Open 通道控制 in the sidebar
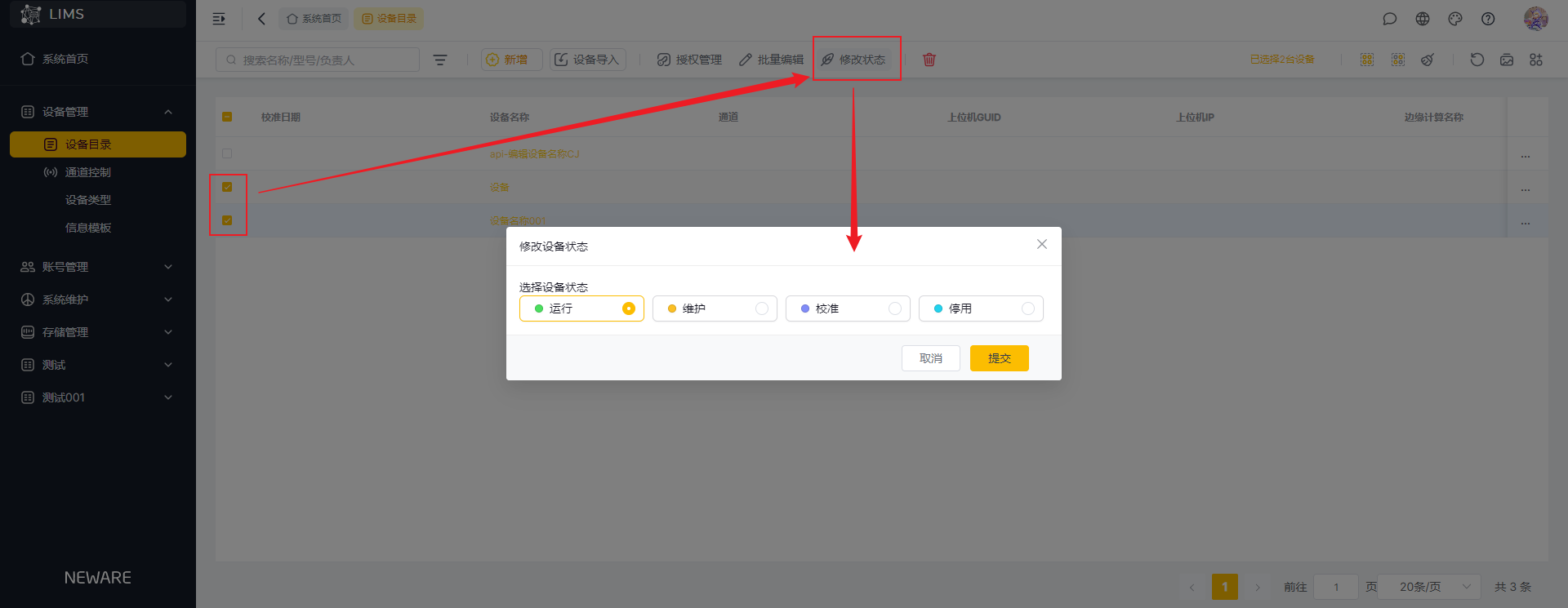 coord(98,172)
